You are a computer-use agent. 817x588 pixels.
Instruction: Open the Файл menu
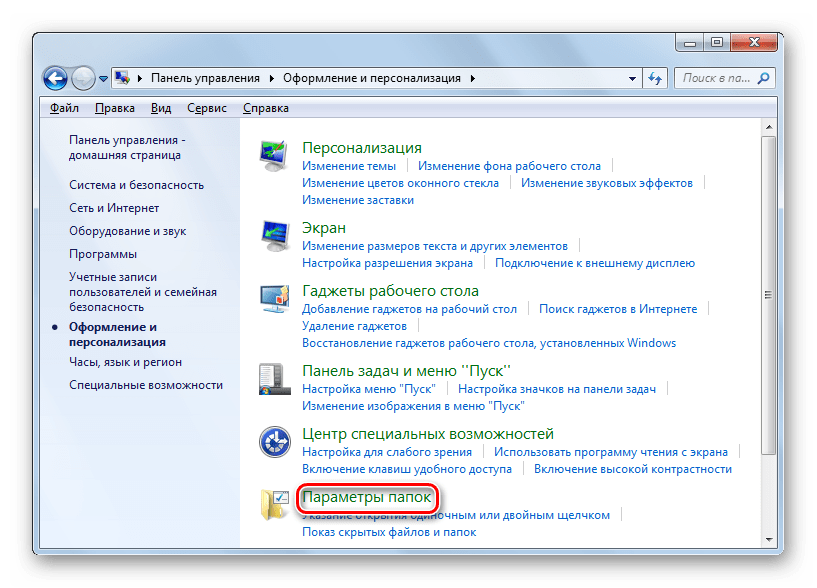[x=64, y=108]
